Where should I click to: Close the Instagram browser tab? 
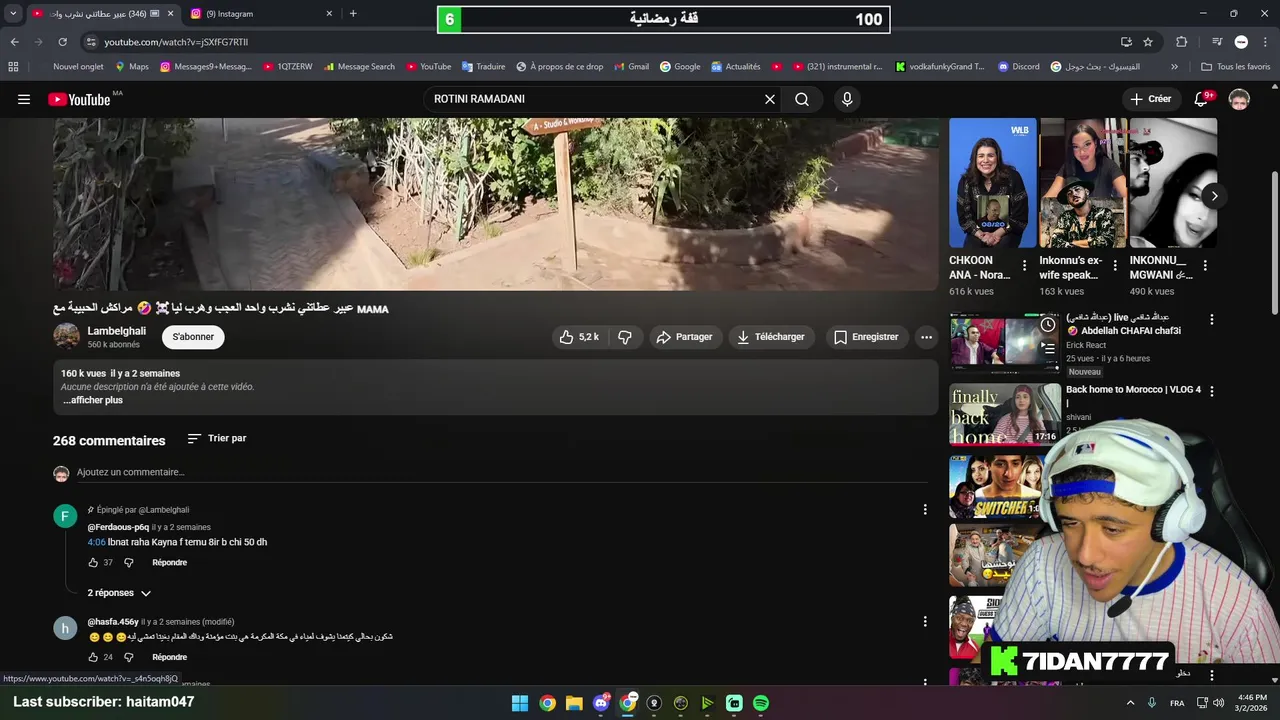[329, 14]
